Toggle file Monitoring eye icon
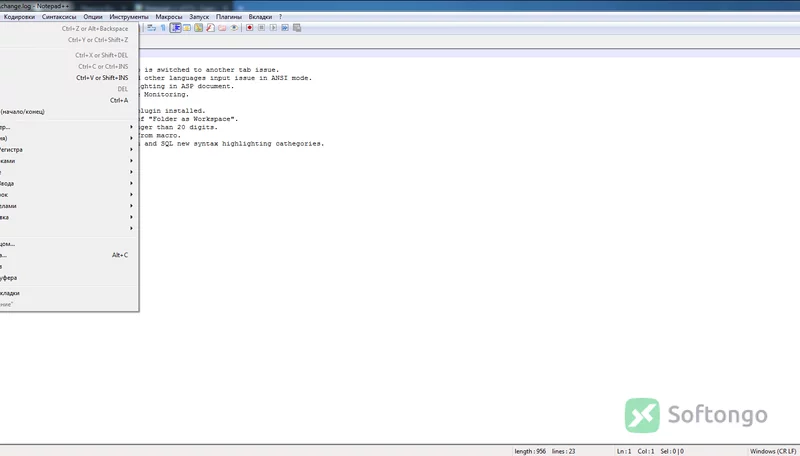Screen dimensions: 800x456 point(234,28)
